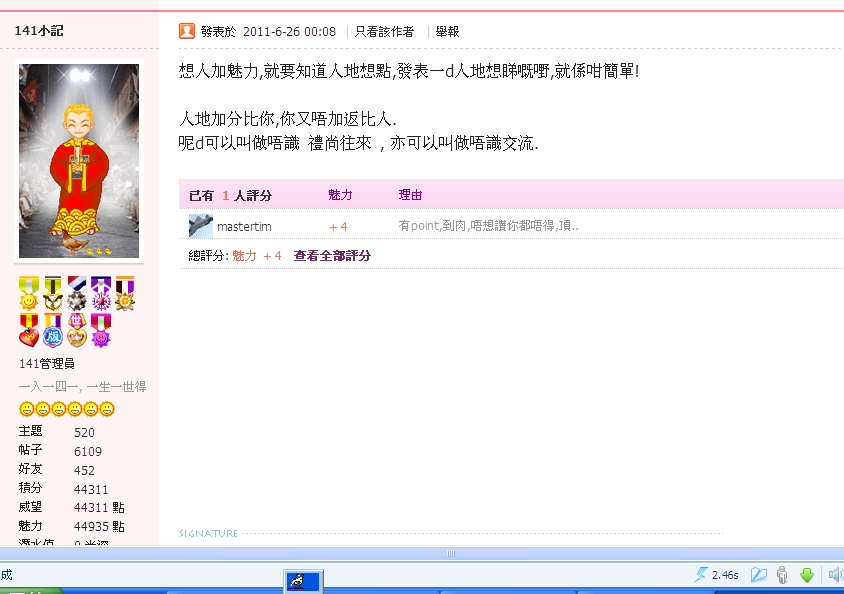This screenshot has height=594, width=844.
Task: Open the 141小記 user profile name
Action: pos(39,31)
